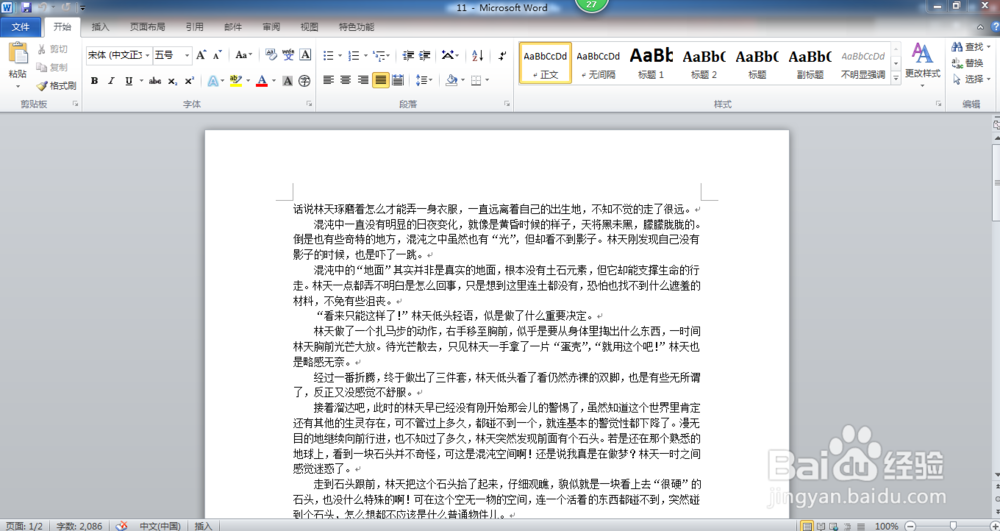Click the Enclose Characters (字 in circle) icon

(305, 81)
